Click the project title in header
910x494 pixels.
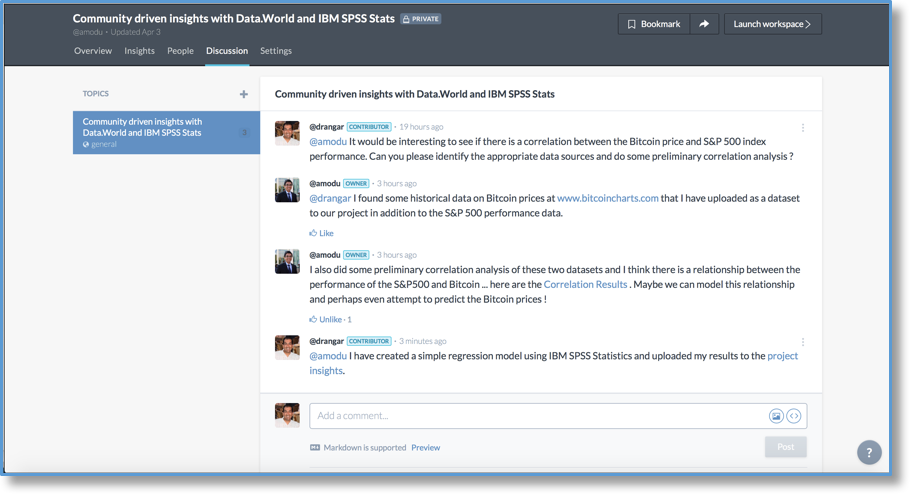(233, 19)
